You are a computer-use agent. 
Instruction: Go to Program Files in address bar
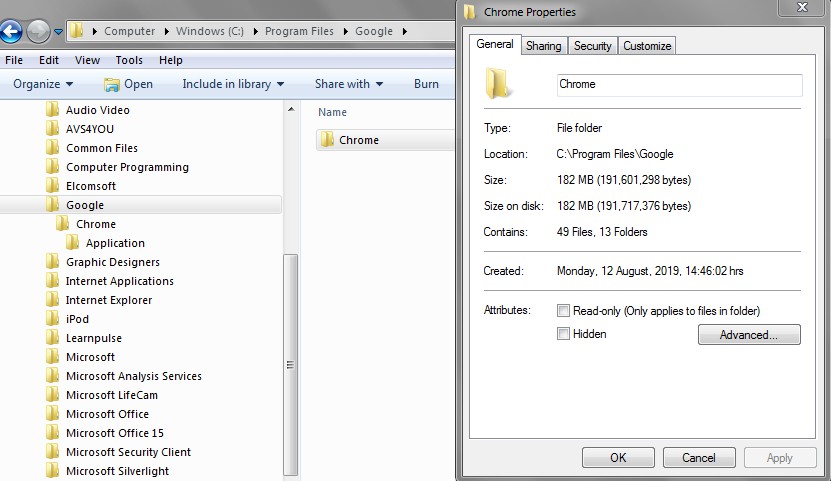click(x=299, y=31)
